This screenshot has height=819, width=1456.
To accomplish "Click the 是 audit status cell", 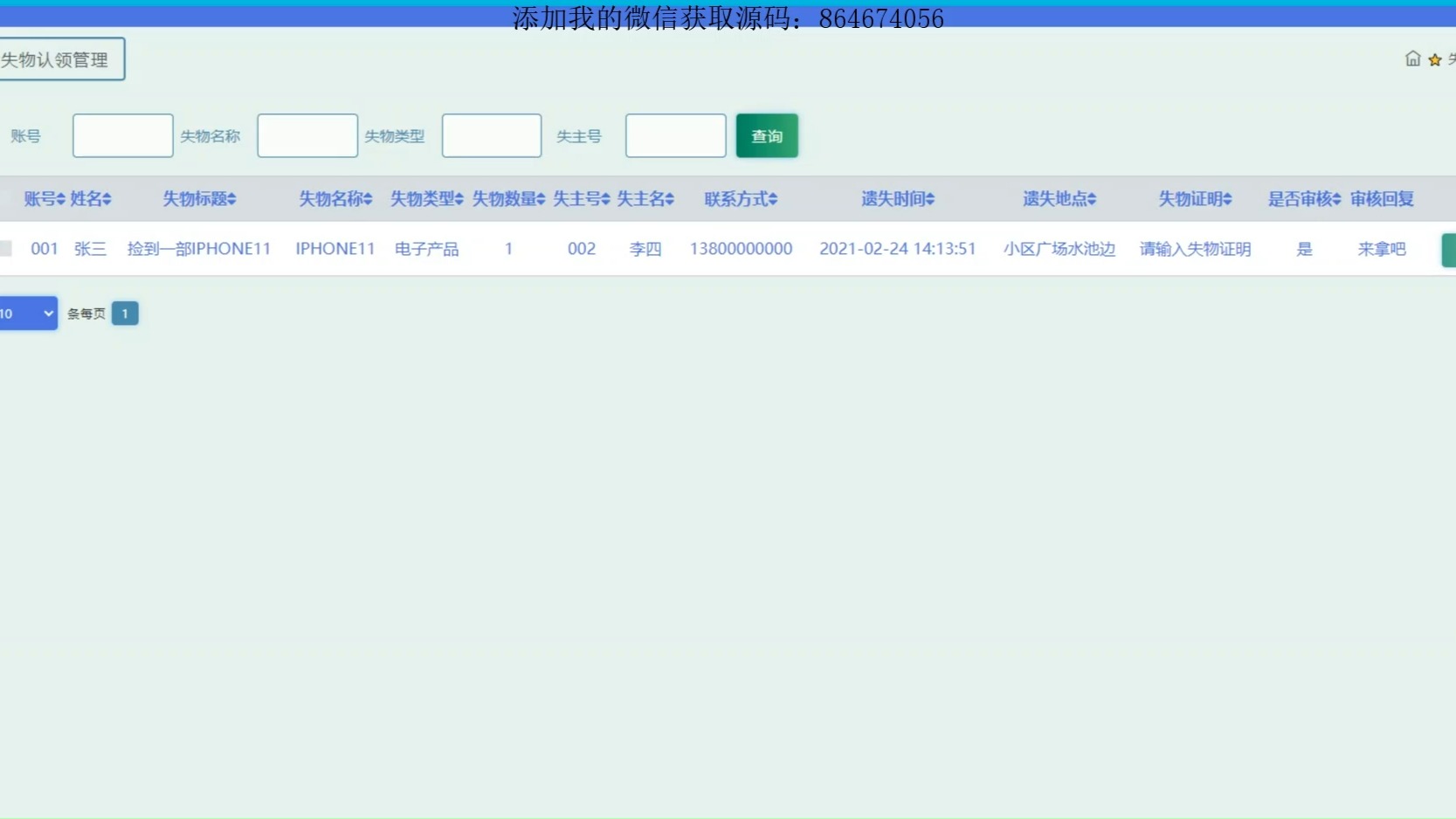I will (1304, 249).
